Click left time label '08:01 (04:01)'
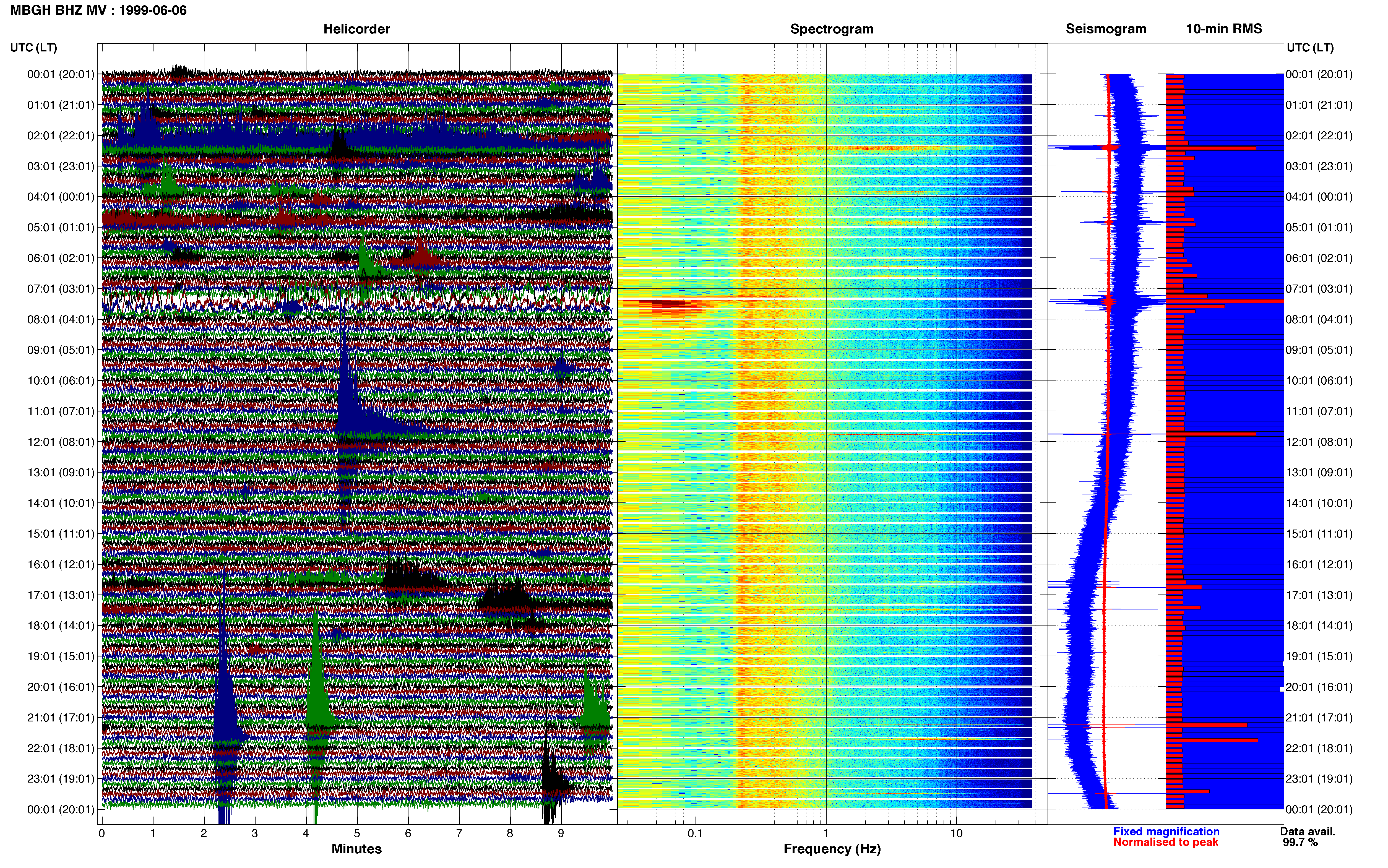 [x=60, y=319]
